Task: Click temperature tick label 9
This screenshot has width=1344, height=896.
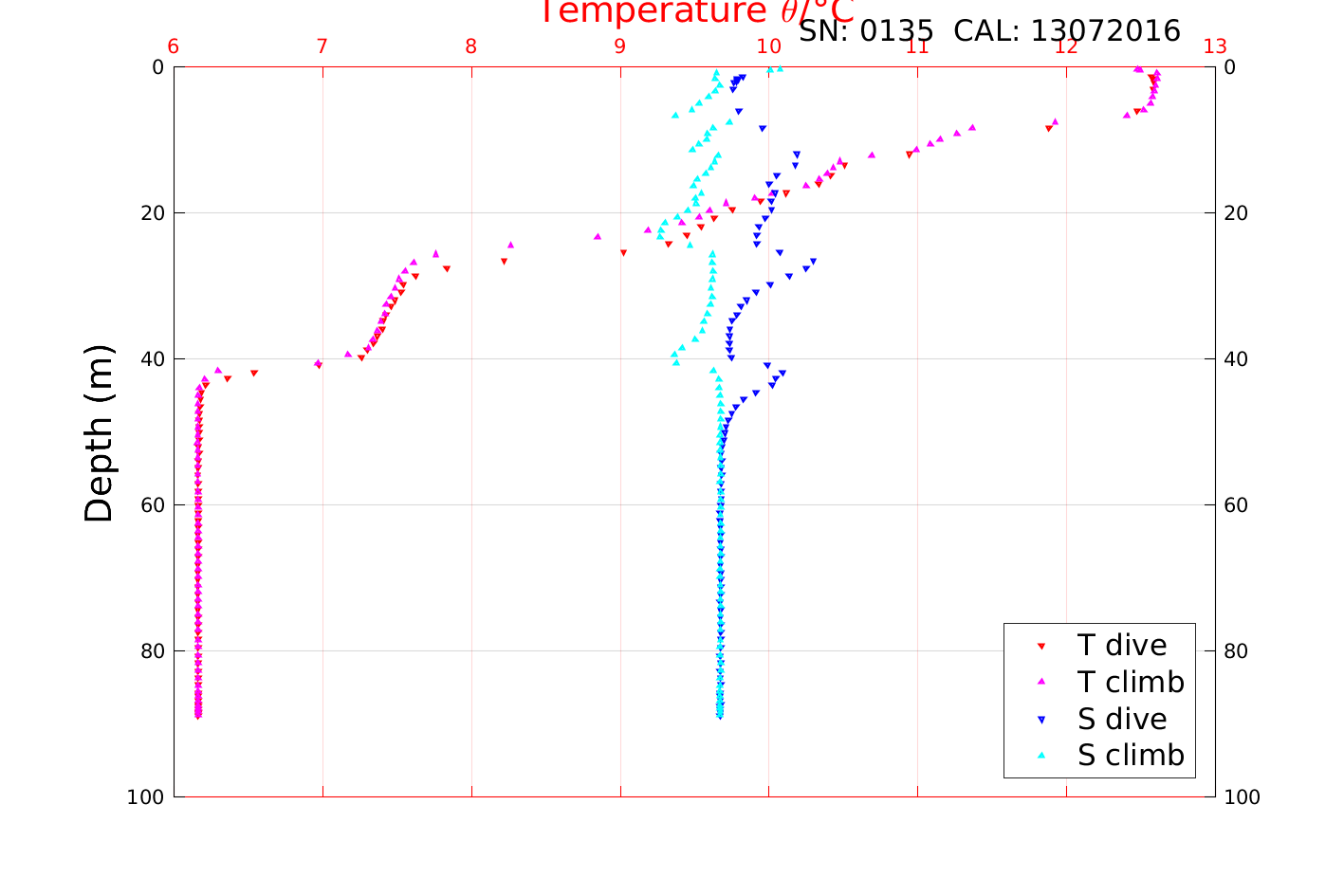Action: [620, 46]
